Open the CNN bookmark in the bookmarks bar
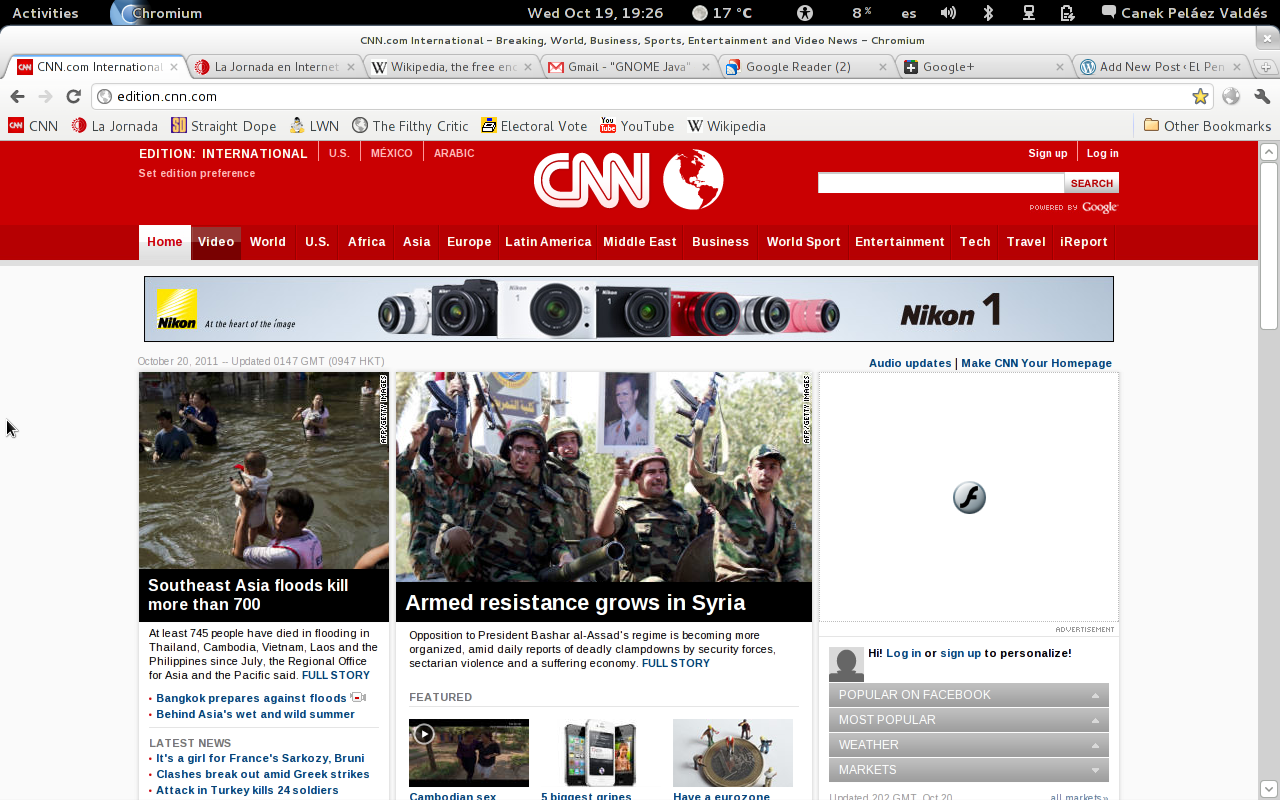 tap(33, 126)
